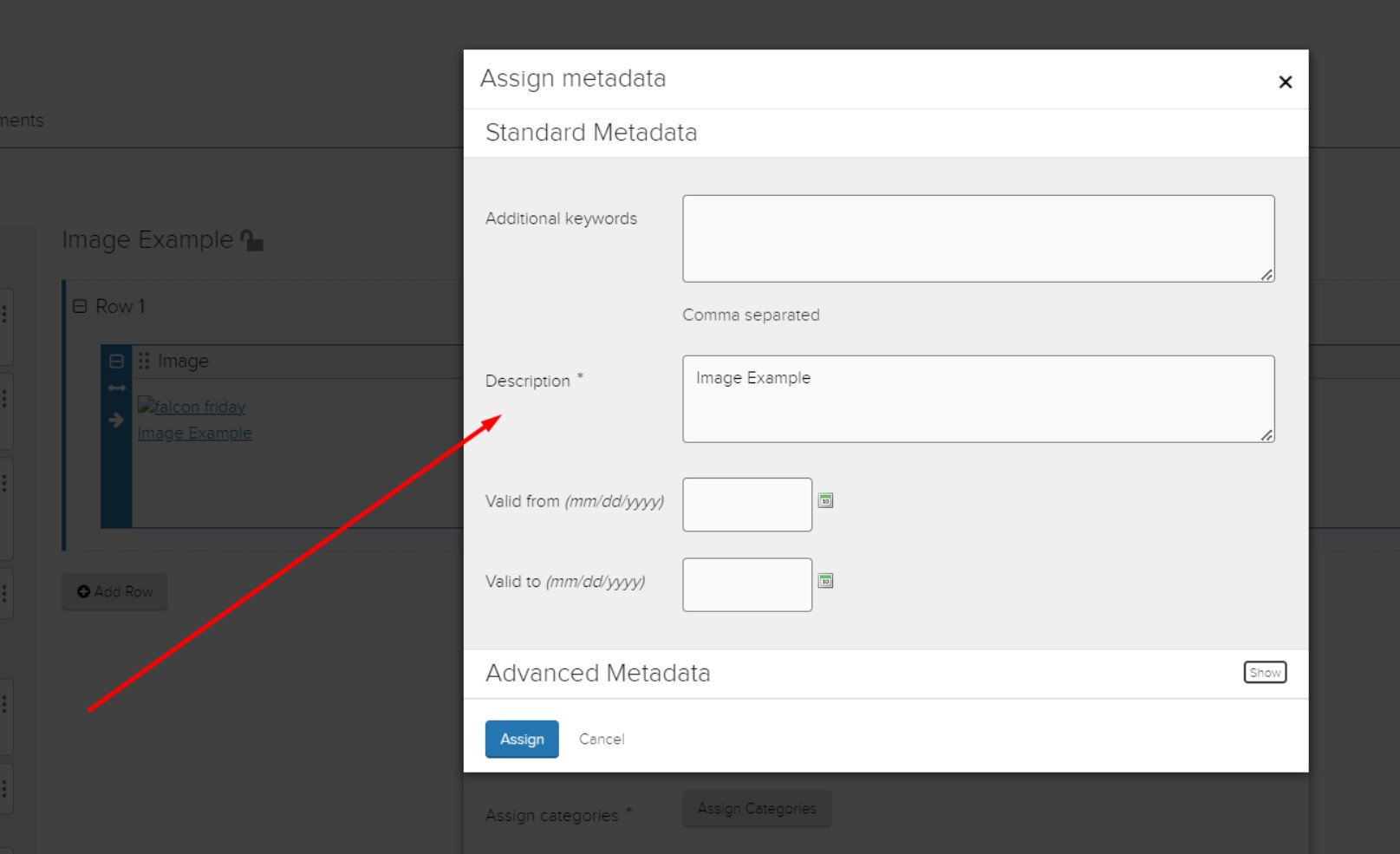This screenshot has height=854, width=1400.
Task: Open the Image Example link
Action: [x=194, y=433]
